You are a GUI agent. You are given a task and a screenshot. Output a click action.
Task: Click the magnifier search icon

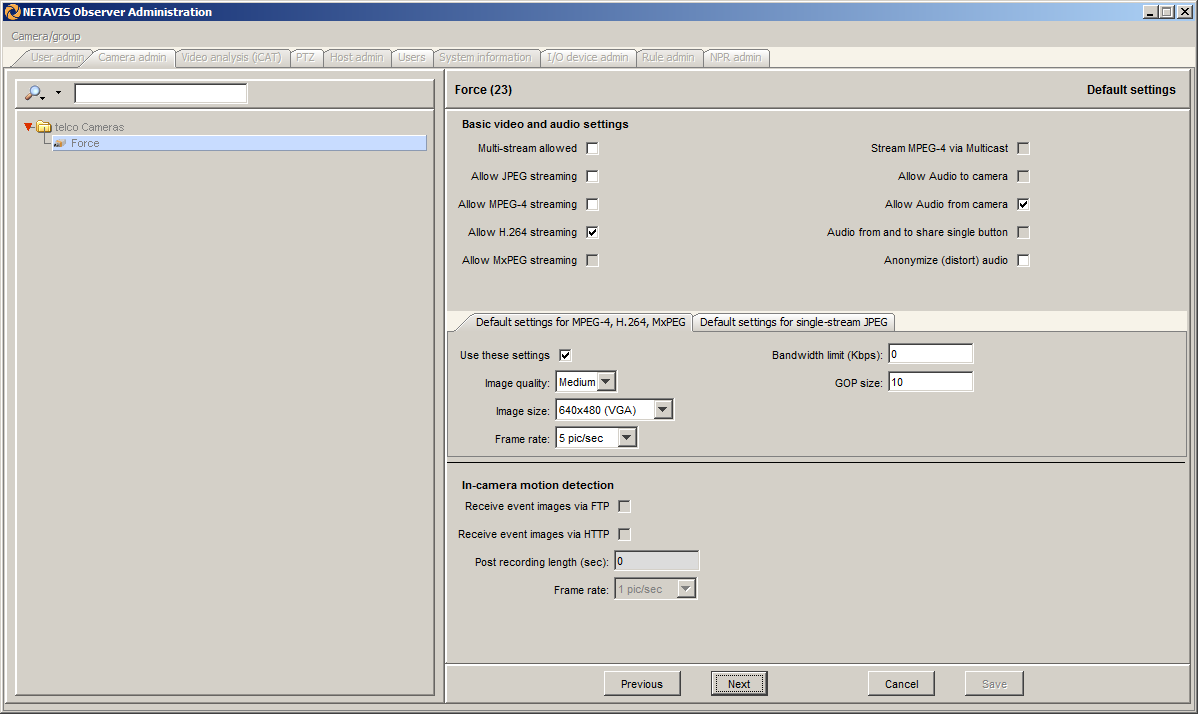(35, 93)
